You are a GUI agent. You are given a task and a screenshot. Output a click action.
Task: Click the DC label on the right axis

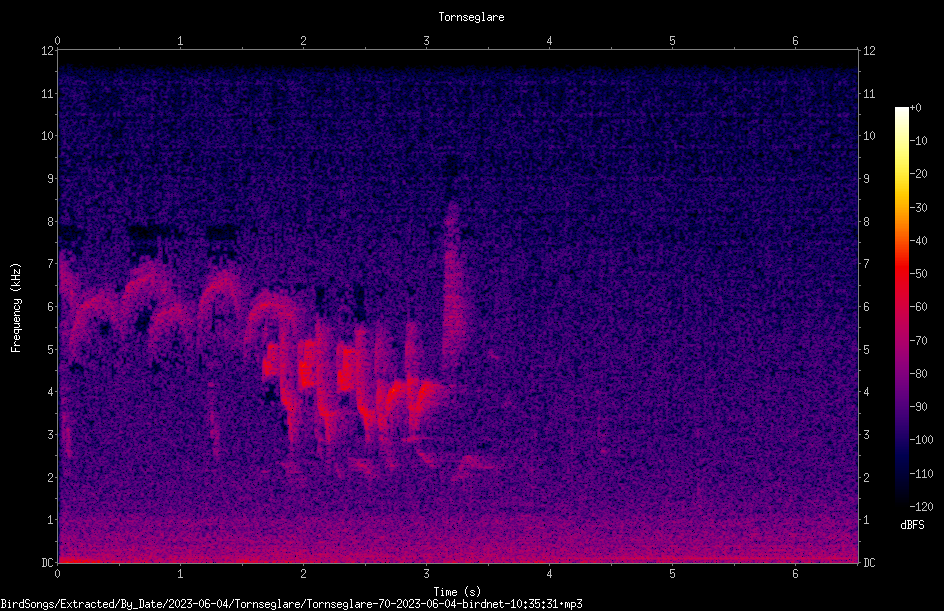(x=869, y=562)
